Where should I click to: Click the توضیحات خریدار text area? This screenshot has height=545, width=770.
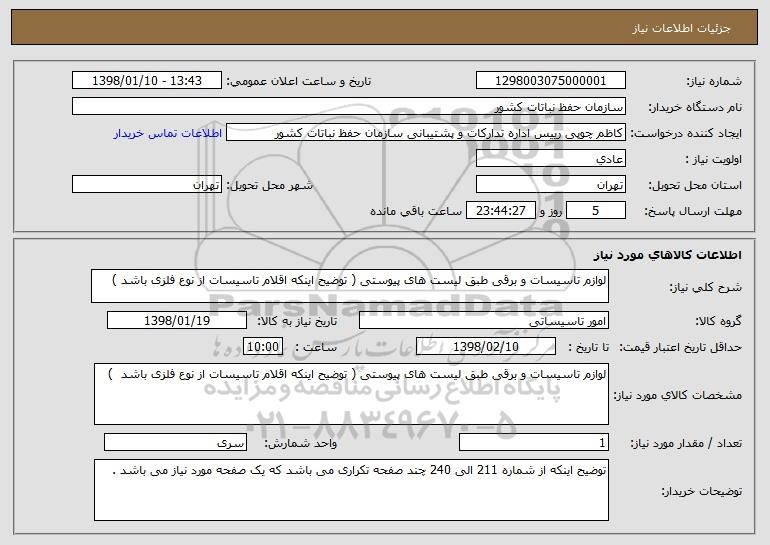tap(351, 490)
